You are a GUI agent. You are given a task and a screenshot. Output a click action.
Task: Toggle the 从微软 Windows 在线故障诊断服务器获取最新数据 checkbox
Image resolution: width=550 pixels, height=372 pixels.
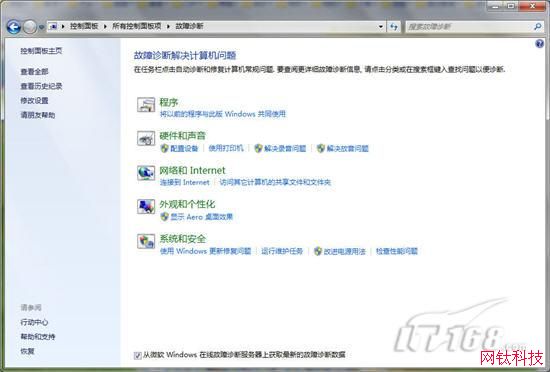tap(138, 355)
